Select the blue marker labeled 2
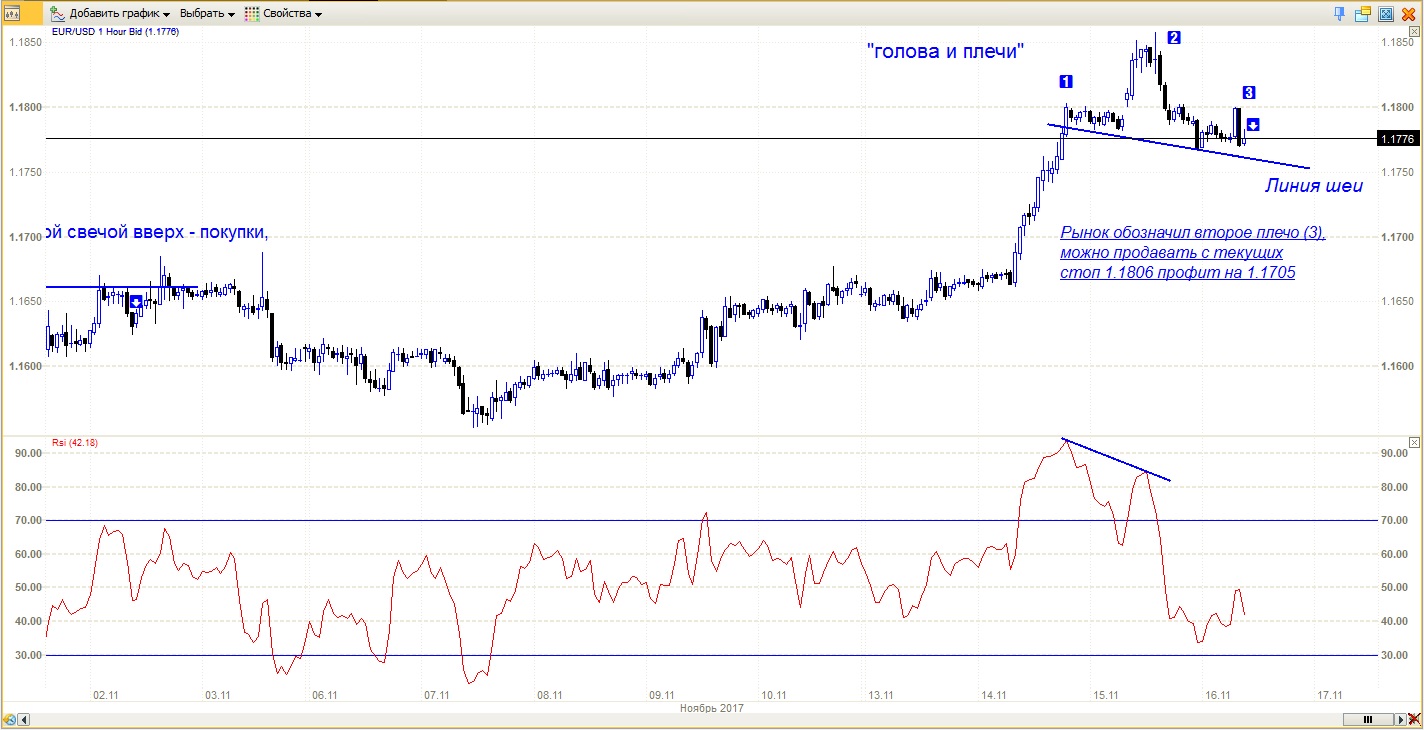 click(1174, 38)
